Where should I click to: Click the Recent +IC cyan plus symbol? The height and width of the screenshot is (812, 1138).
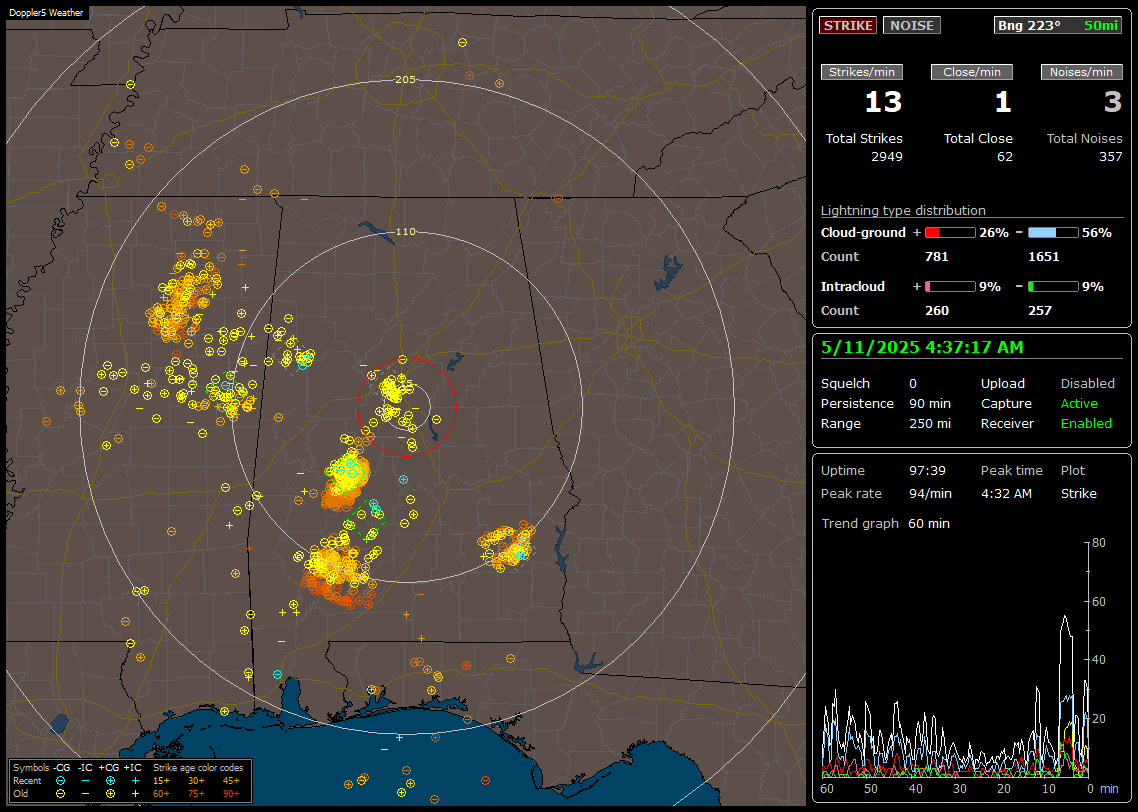(135, 781)
